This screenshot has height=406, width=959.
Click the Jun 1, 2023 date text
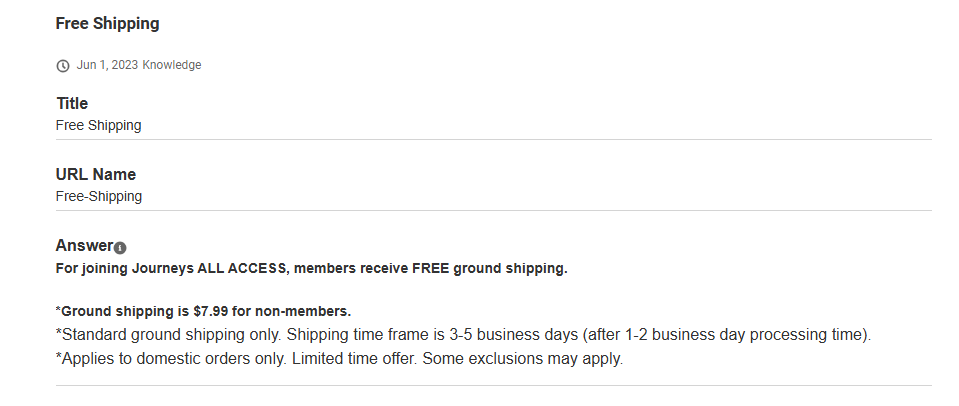(x=107, y=65)
